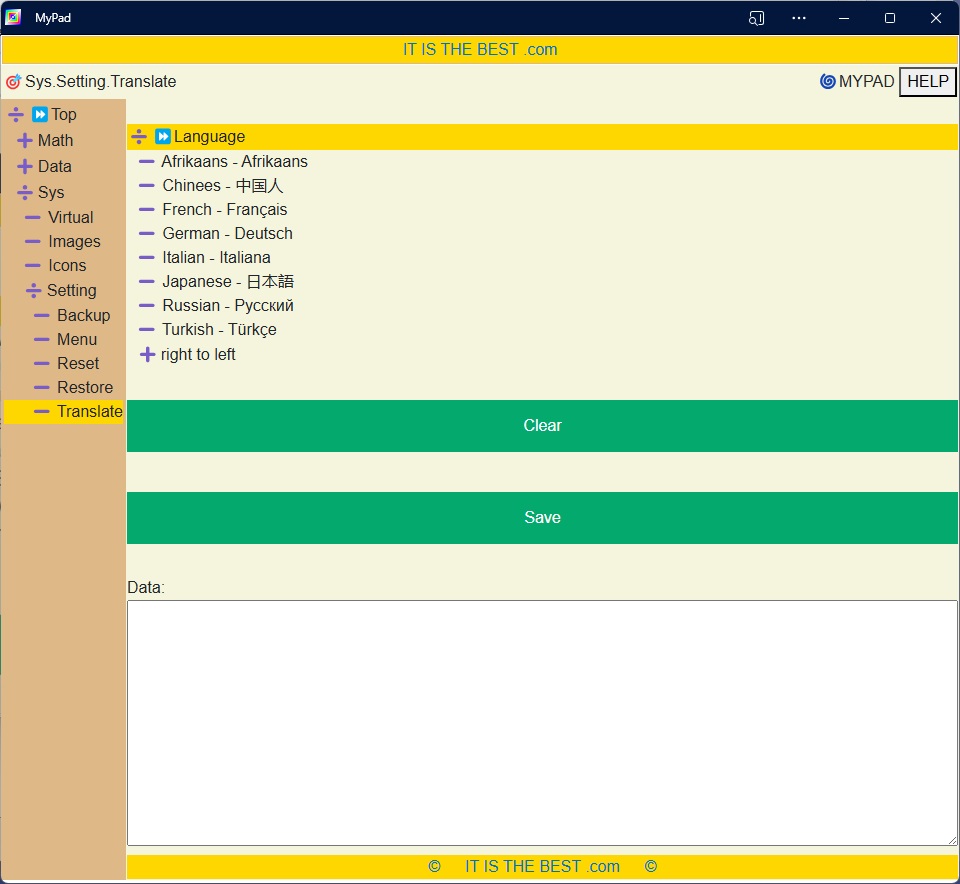Expand the Math tree node
Screen dimensions: 960x884
pyautogui.click(x=25, y=141)
